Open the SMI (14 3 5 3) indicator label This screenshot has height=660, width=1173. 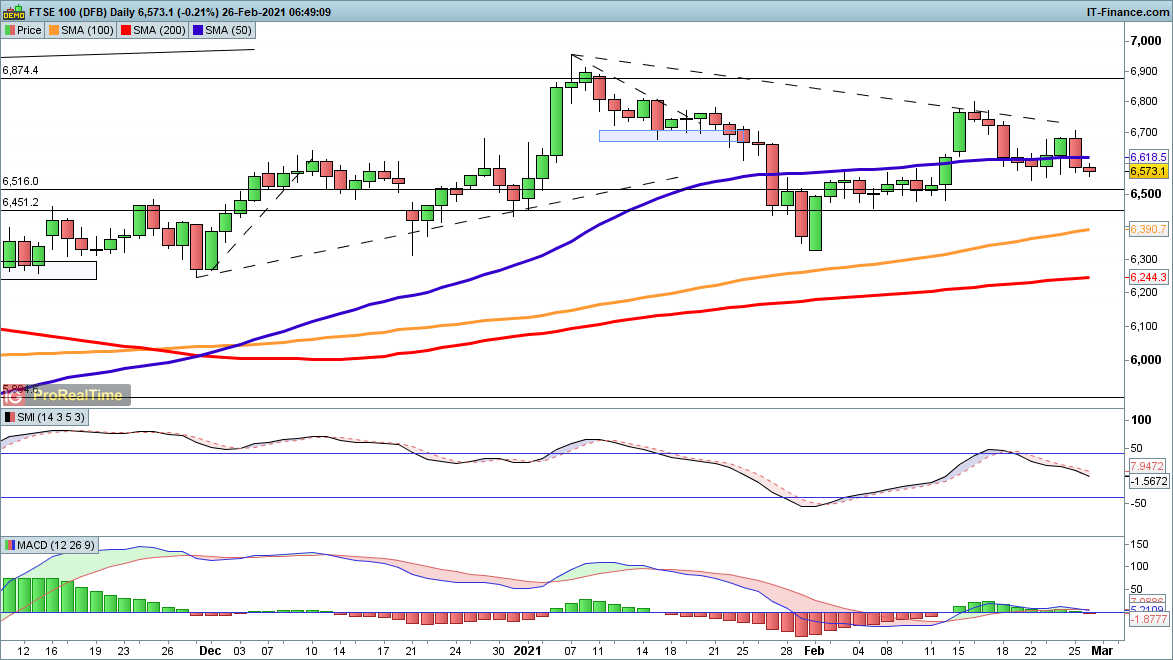45,417
